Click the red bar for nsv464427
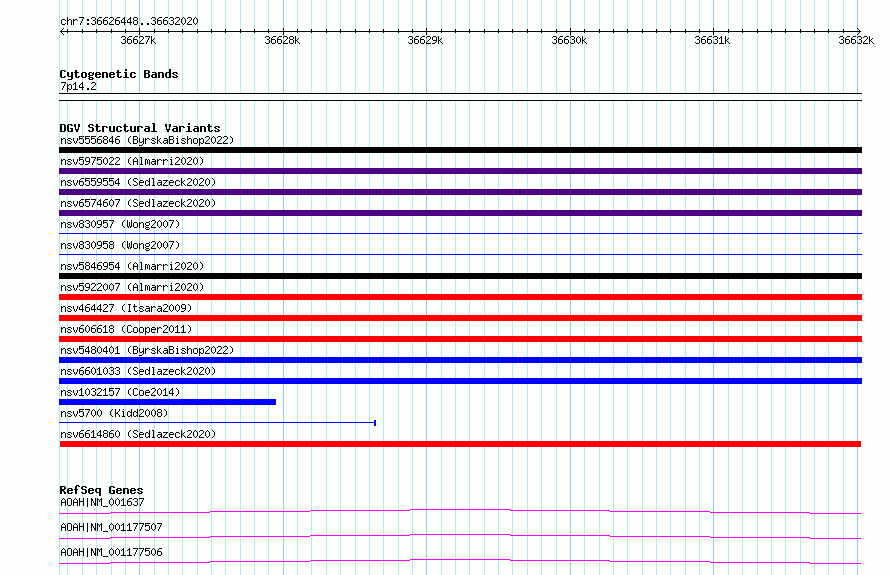 460,318
